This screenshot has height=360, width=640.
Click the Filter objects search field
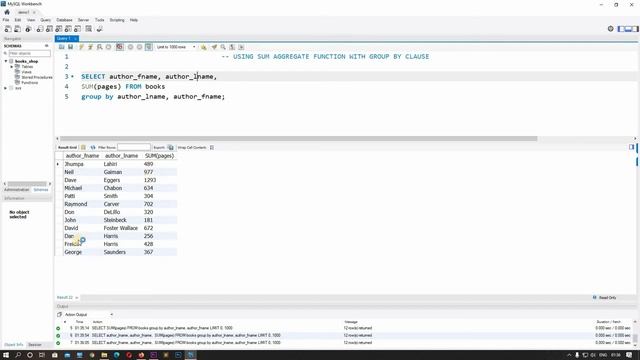29,53
